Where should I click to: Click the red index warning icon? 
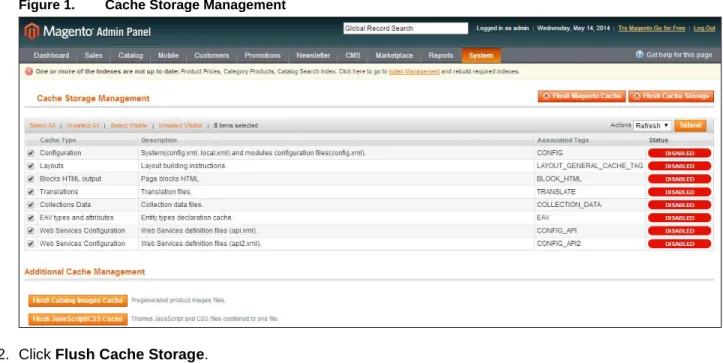29,72
